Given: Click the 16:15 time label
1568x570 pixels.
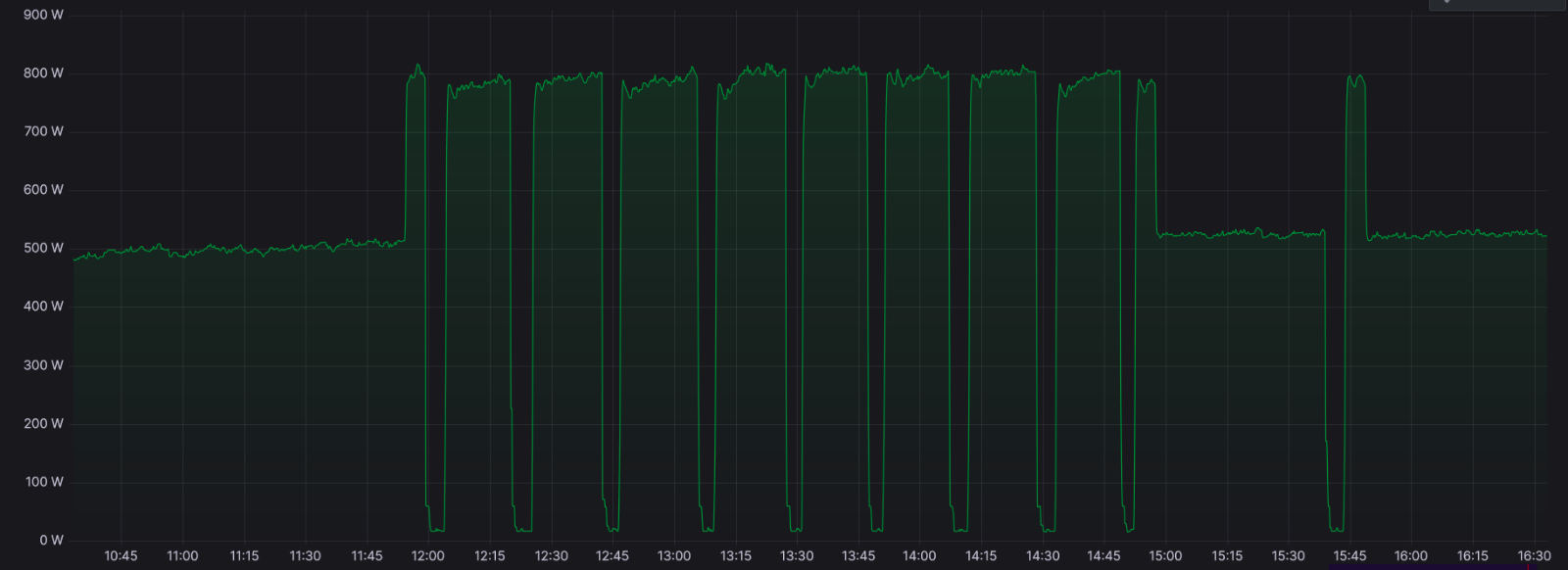Looking at the screenshot, I should point(1472,556).
